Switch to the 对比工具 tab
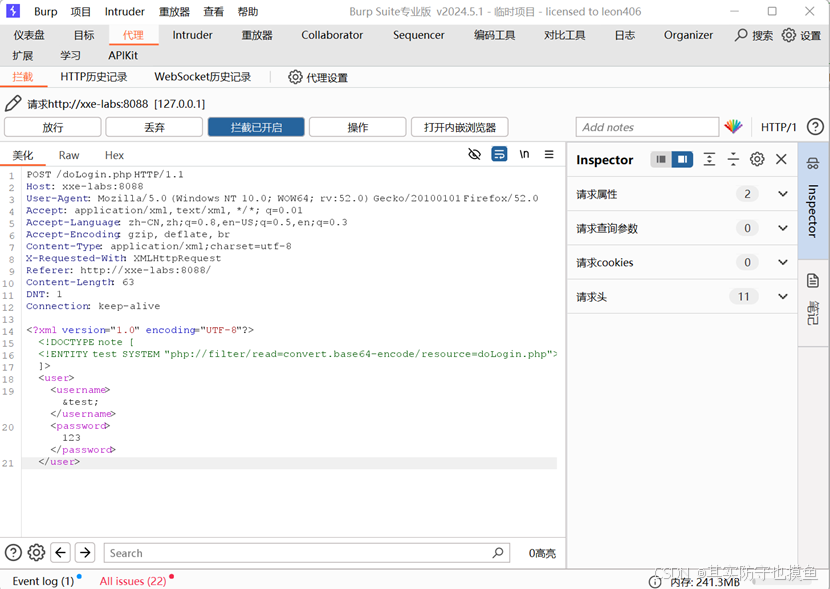830x589 pixels. tap(565, 35)
